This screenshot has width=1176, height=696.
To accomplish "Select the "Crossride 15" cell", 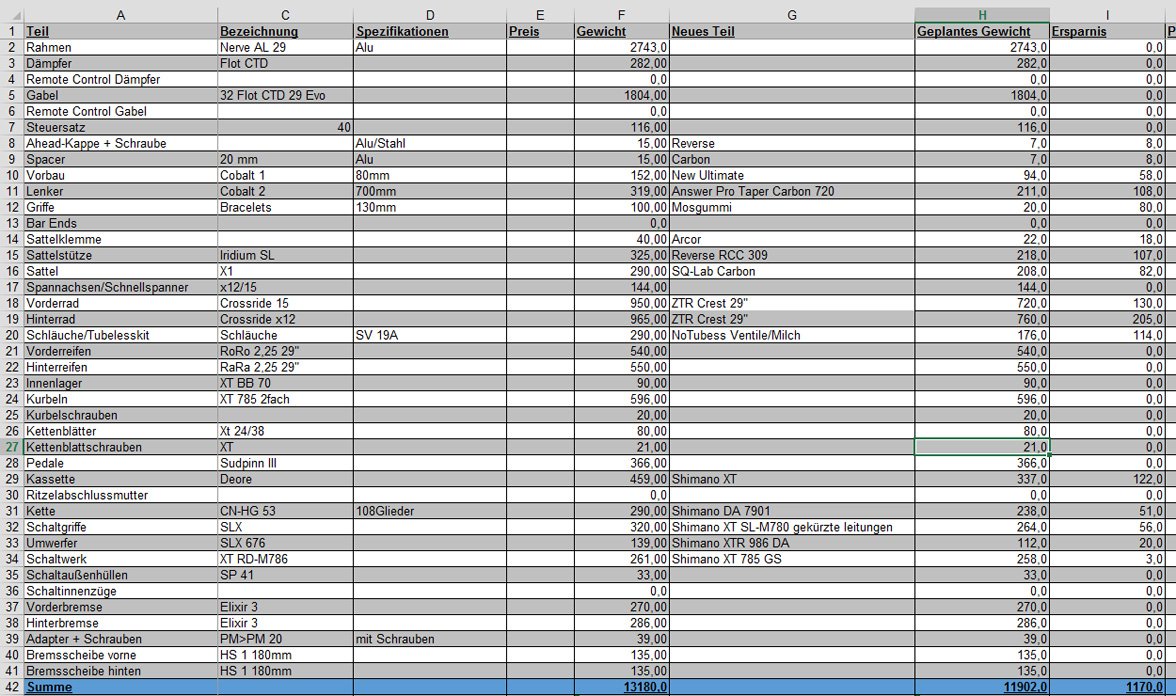I will click(x=285, y=303).
